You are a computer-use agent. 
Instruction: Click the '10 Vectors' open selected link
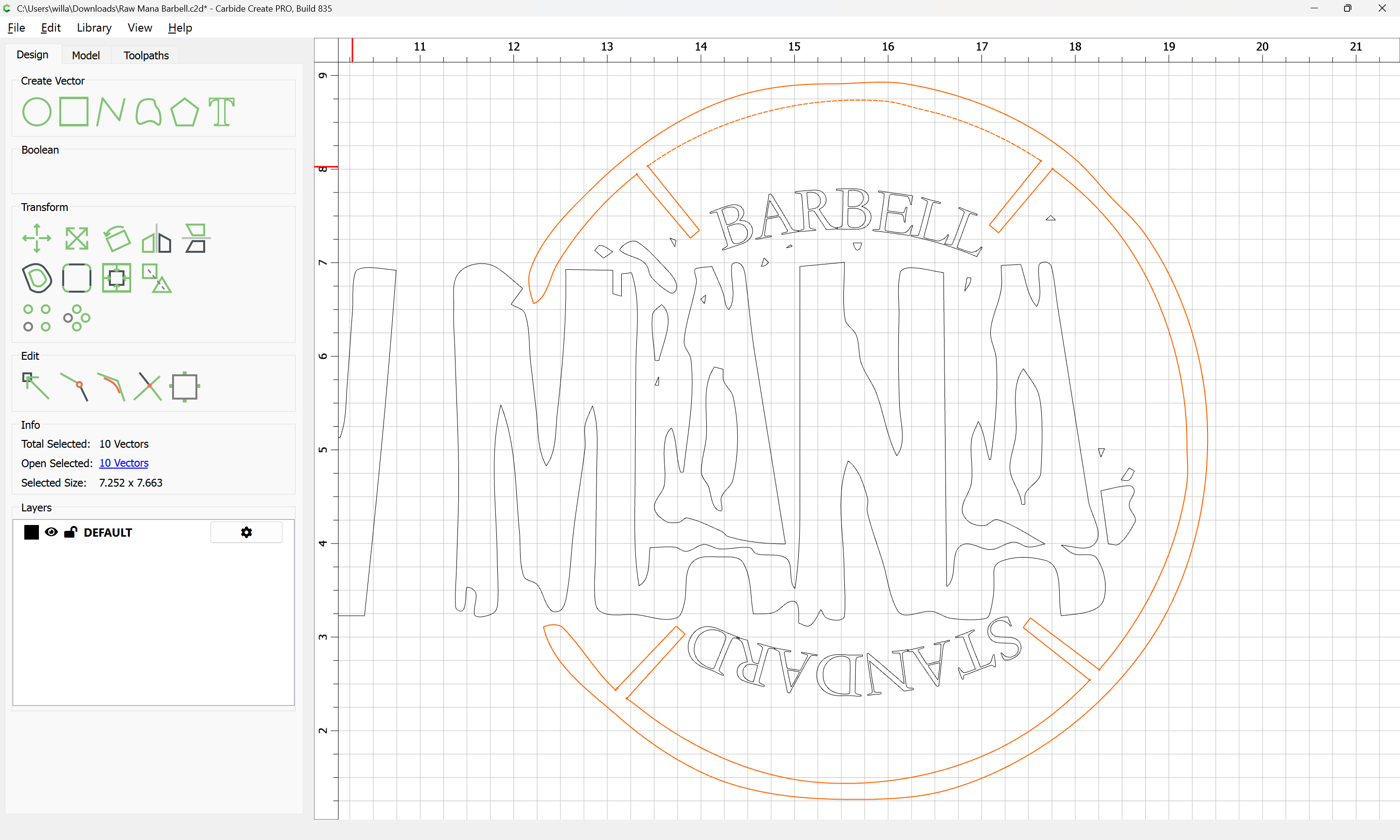point(123,463)
